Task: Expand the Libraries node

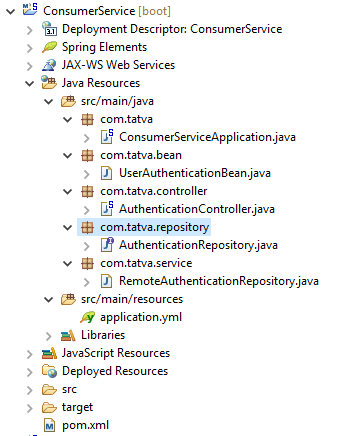Action: tap(49, 336)
